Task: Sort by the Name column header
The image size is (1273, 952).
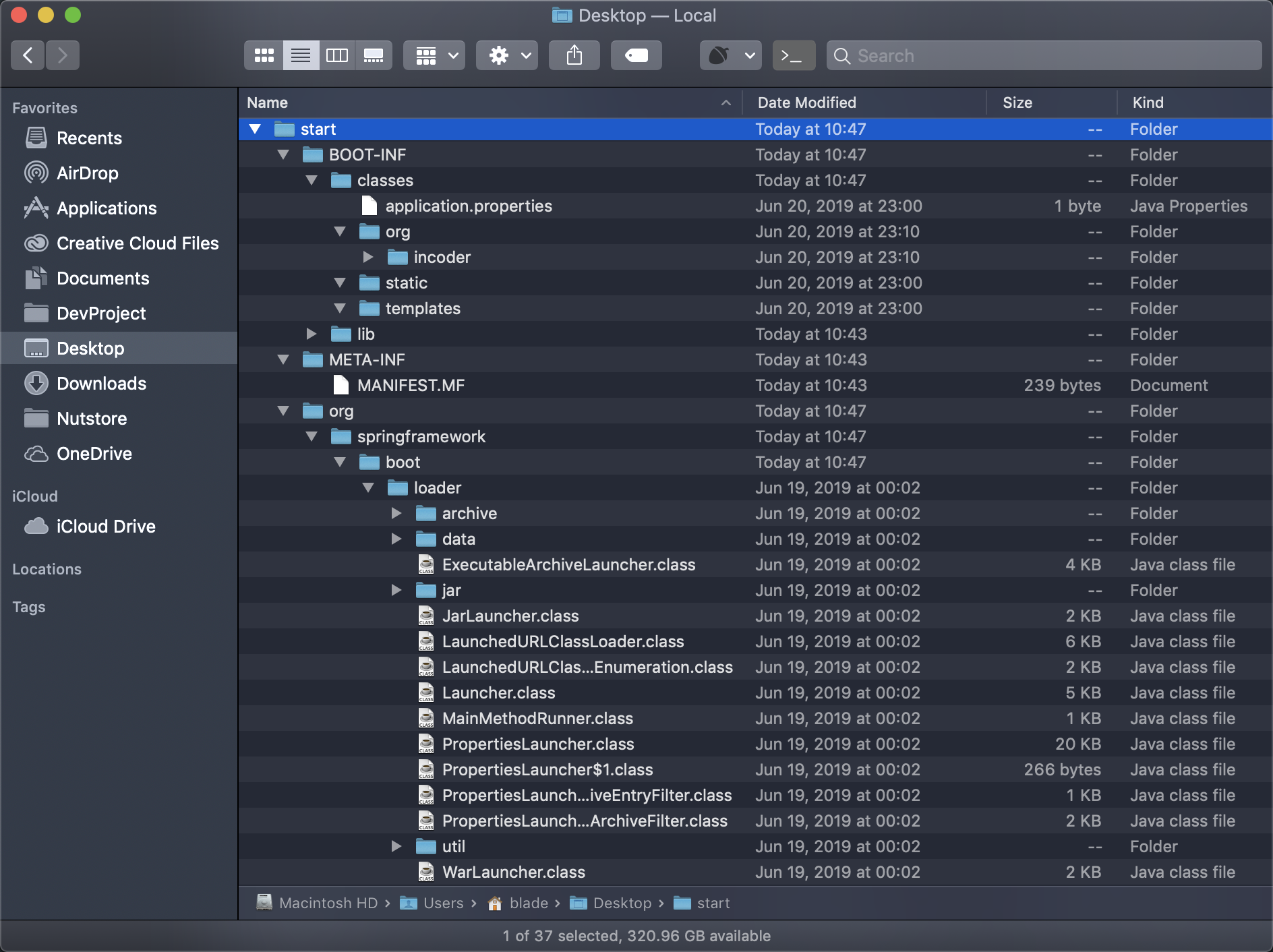Action: [490, 102]
